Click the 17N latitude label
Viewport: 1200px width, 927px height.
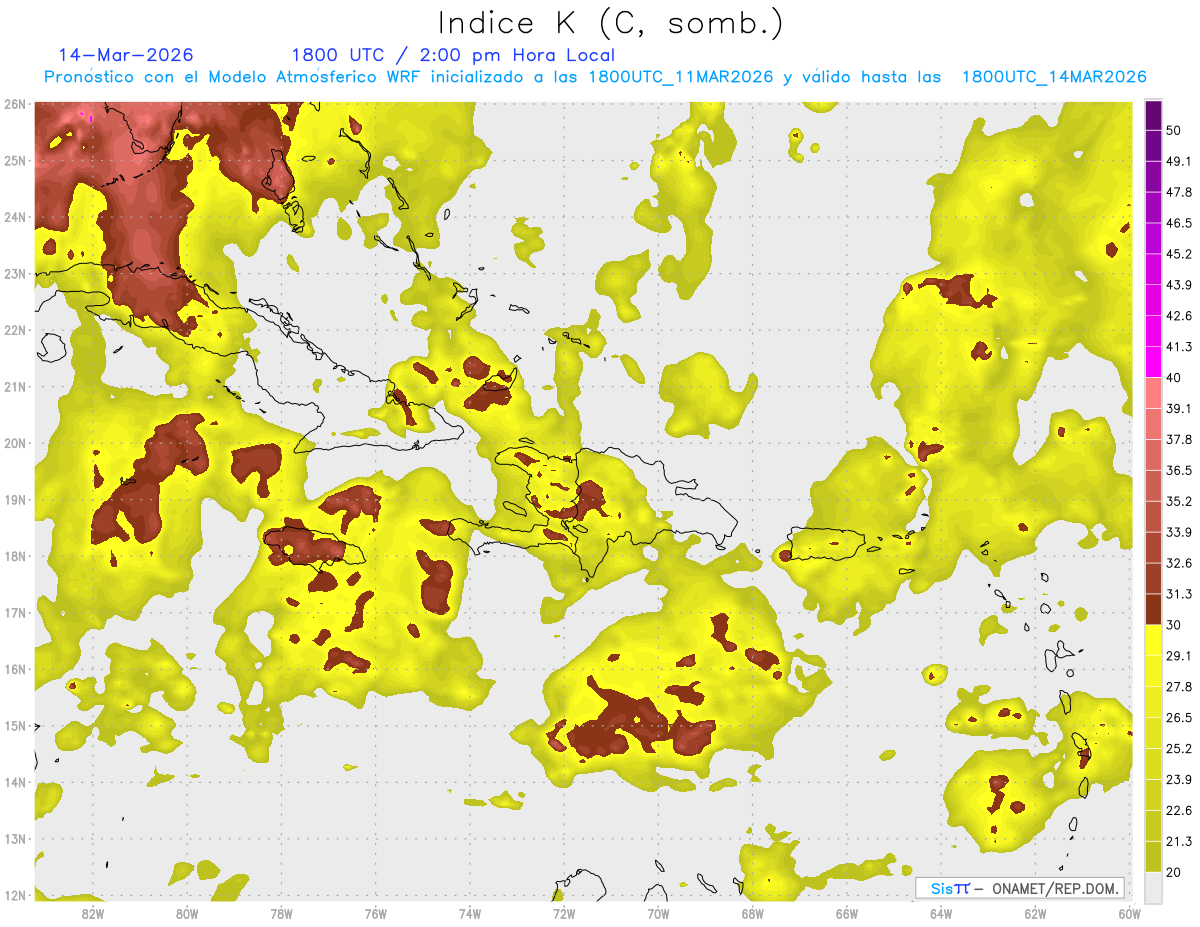15,613
